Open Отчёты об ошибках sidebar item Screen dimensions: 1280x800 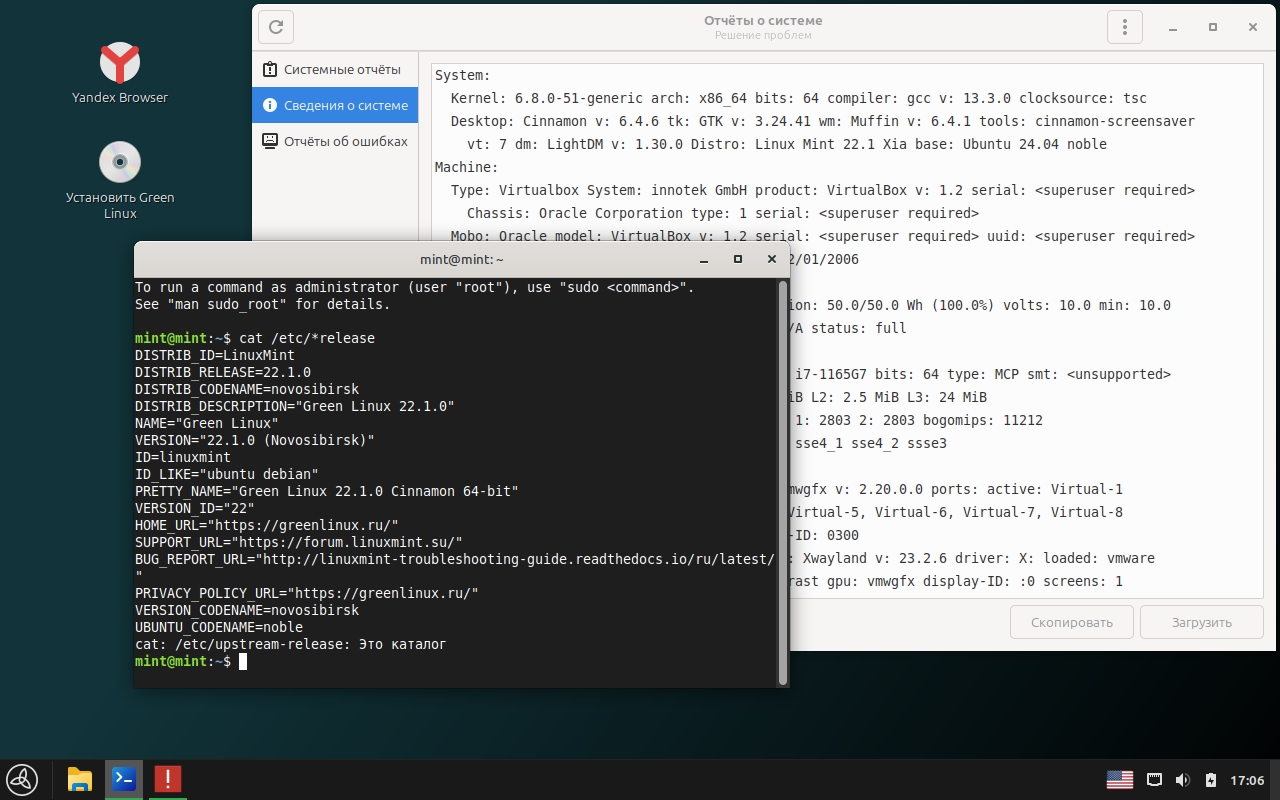pos(335,141)
